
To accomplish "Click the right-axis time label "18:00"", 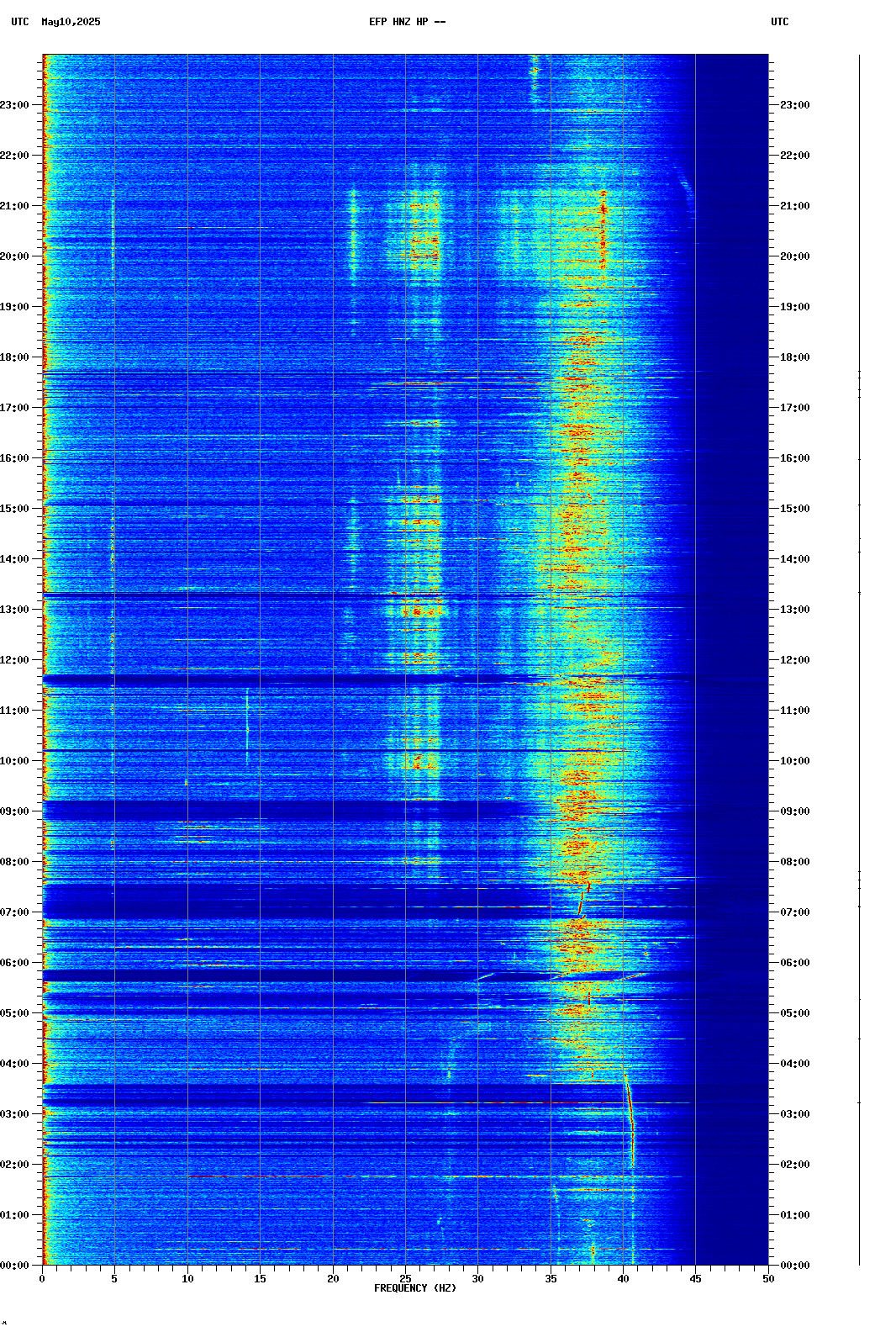I will pos(795,357).
